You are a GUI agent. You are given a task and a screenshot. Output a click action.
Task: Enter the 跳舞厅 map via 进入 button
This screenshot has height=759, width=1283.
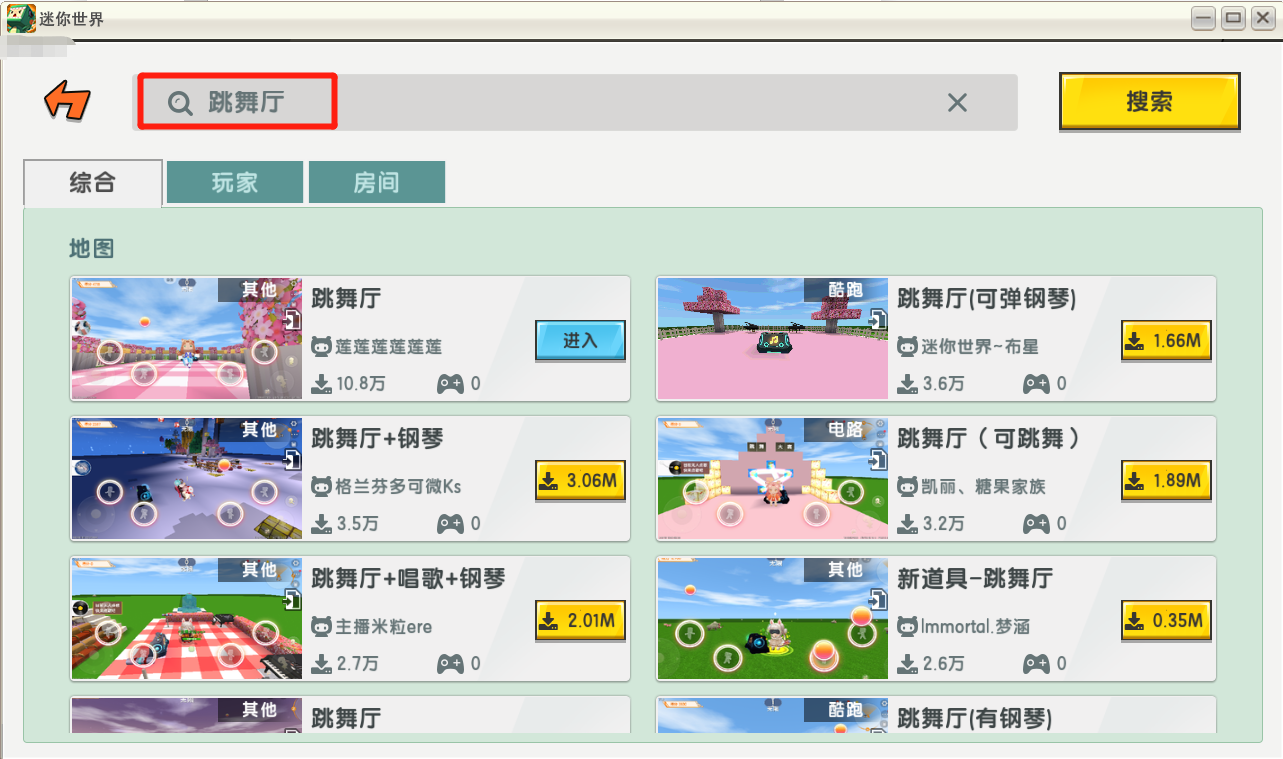coord(580,341)
